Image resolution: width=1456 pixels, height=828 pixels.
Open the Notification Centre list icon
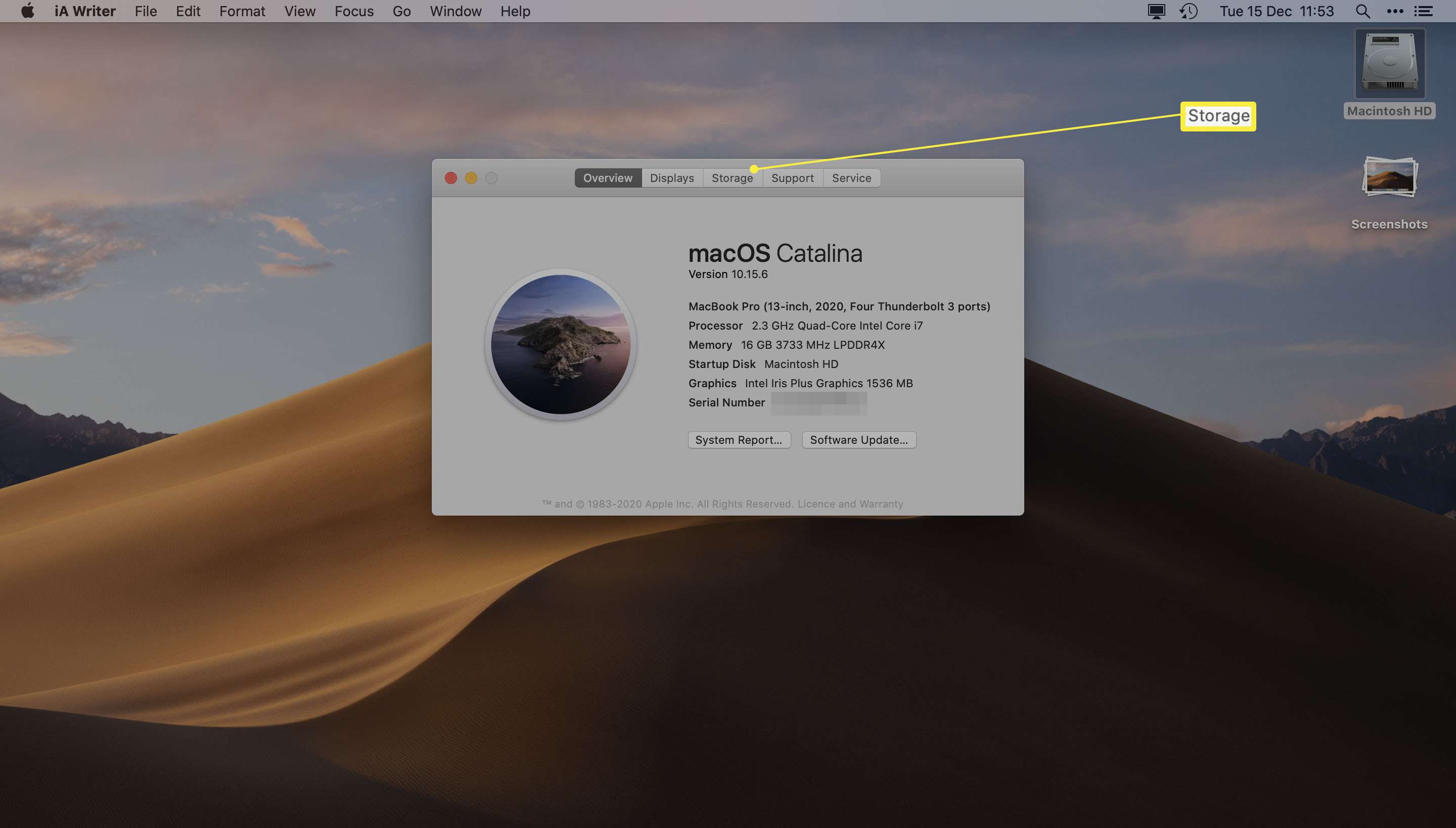1424,11
